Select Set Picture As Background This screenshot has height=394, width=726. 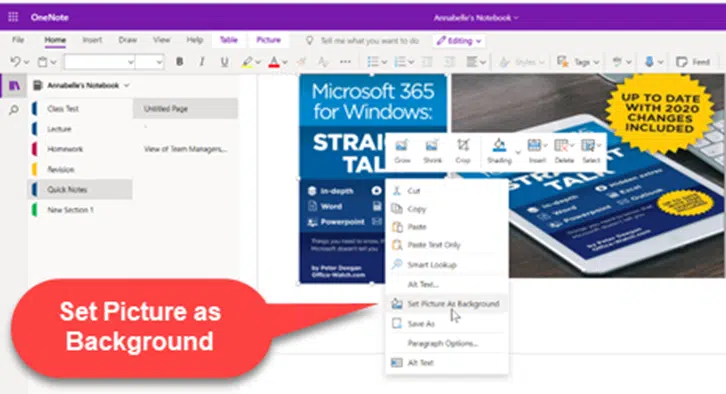447,304
